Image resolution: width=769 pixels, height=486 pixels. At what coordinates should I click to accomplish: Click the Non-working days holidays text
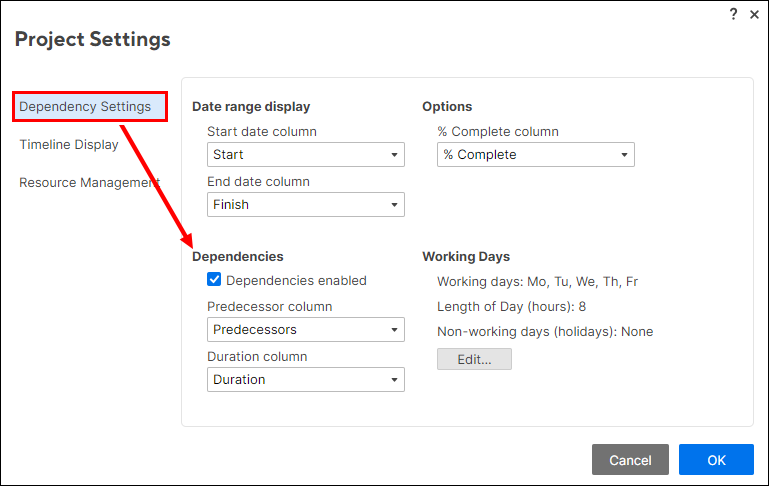(545, 332)
